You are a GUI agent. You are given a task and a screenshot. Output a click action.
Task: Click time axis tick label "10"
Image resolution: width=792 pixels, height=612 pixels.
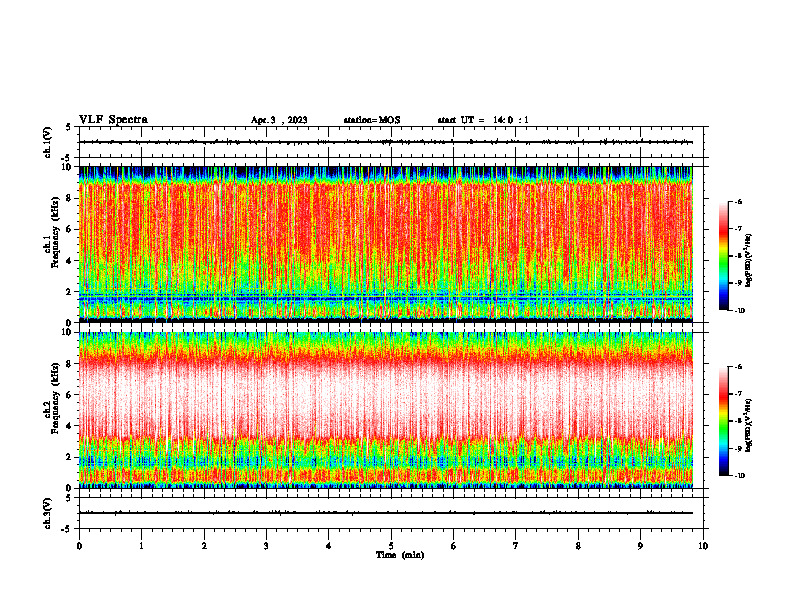point(703,546)
